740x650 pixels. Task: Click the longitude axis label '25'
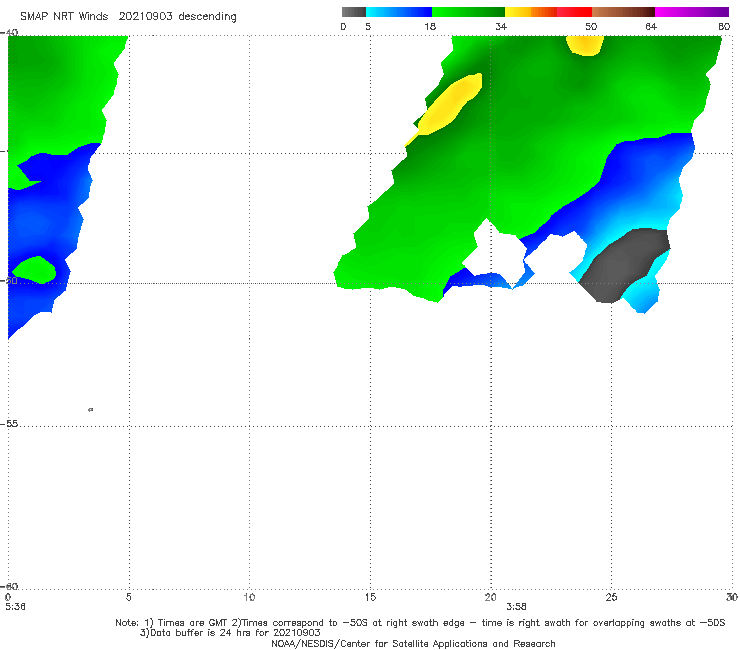[611, 598]
